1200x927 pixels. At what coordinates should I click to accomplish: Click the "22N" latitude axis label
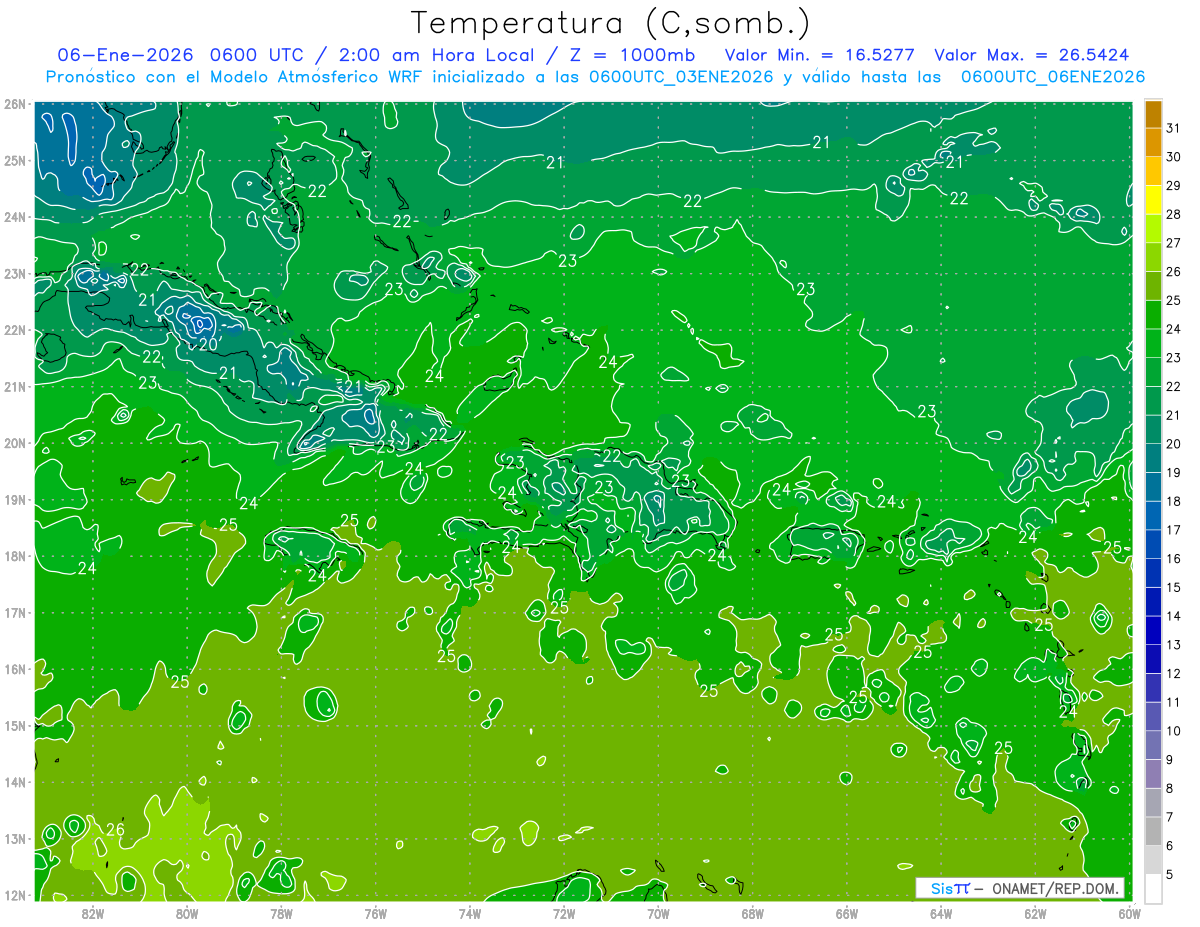point(15,330)
